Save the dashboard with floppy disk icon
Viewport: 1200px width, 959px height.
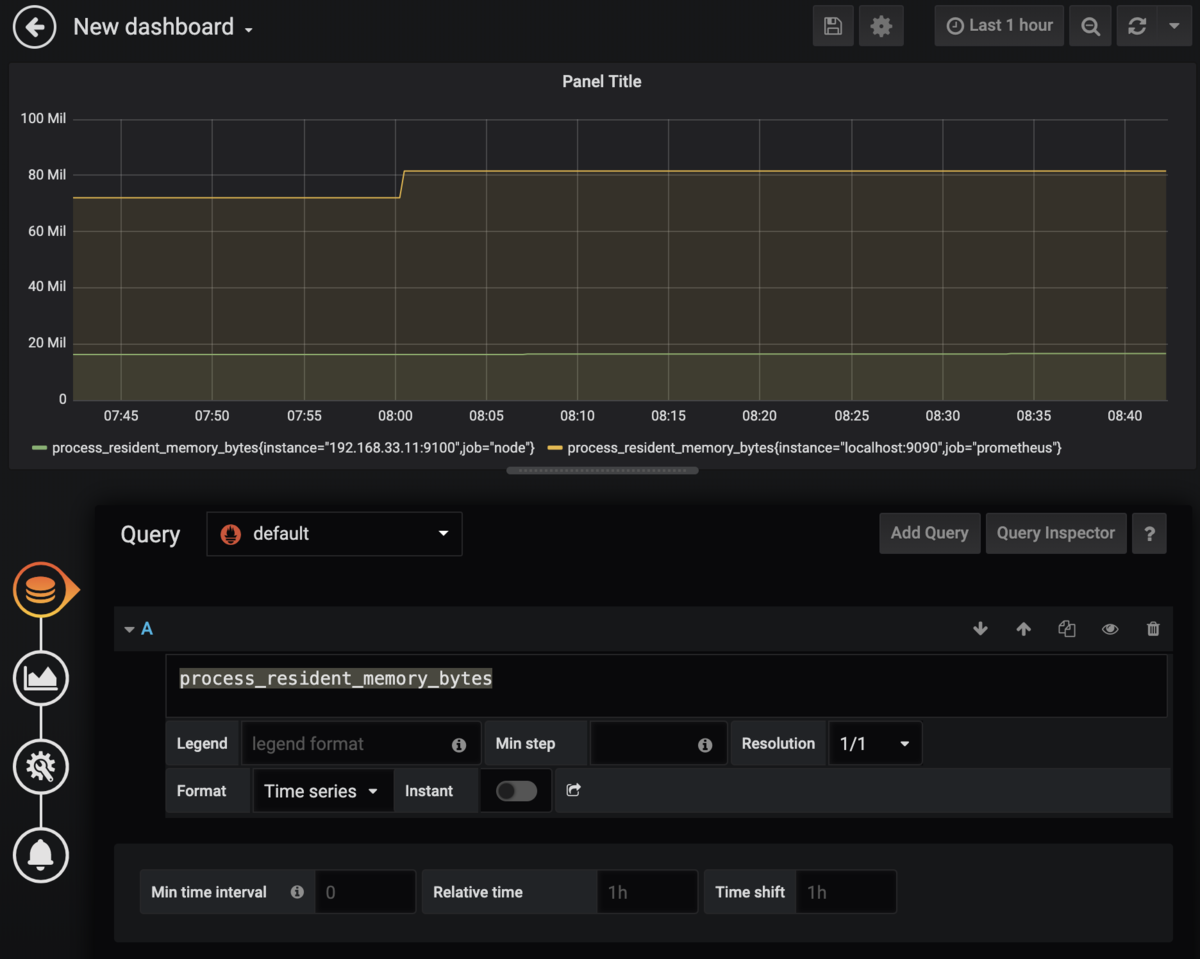tap(833, 26)
